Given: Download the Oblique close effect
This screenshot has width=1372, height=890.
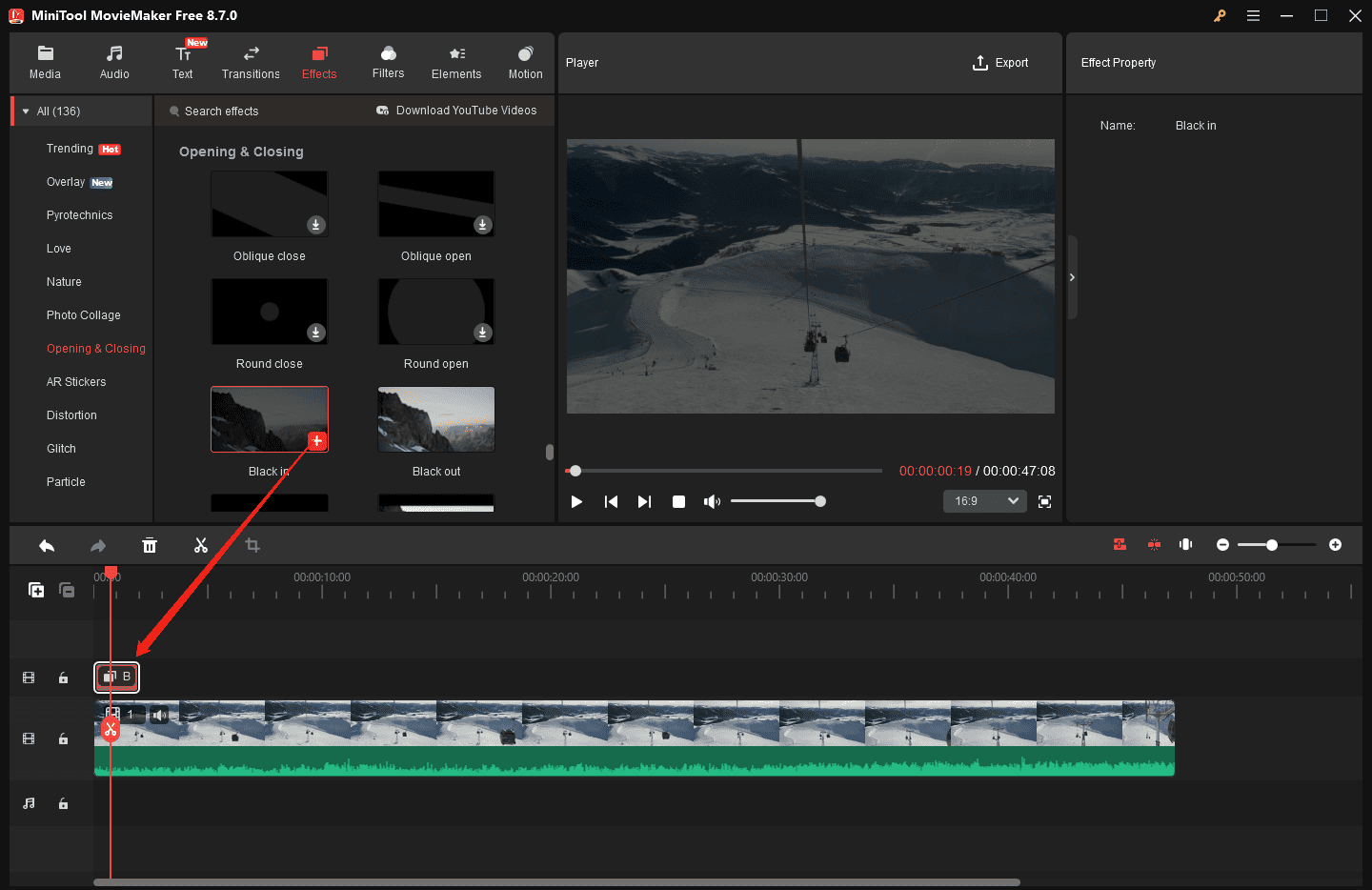Looking at the screenshot, I should (x=315, y=225).
